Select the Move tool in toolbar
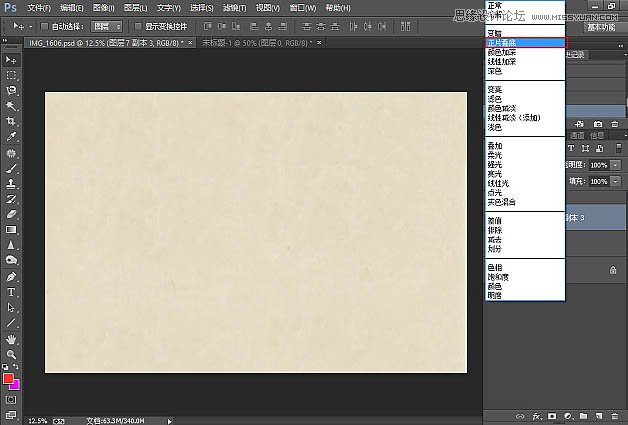Image resolution: width=628 pixels, height=425 pixels. 12,58
